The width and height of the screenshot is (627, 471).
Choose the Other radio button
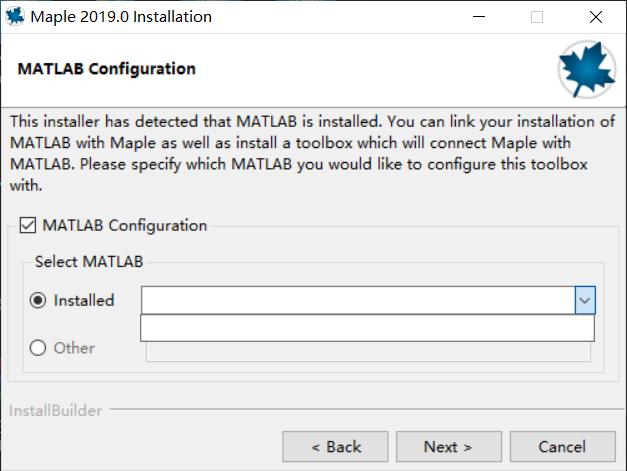pos(38,348)
